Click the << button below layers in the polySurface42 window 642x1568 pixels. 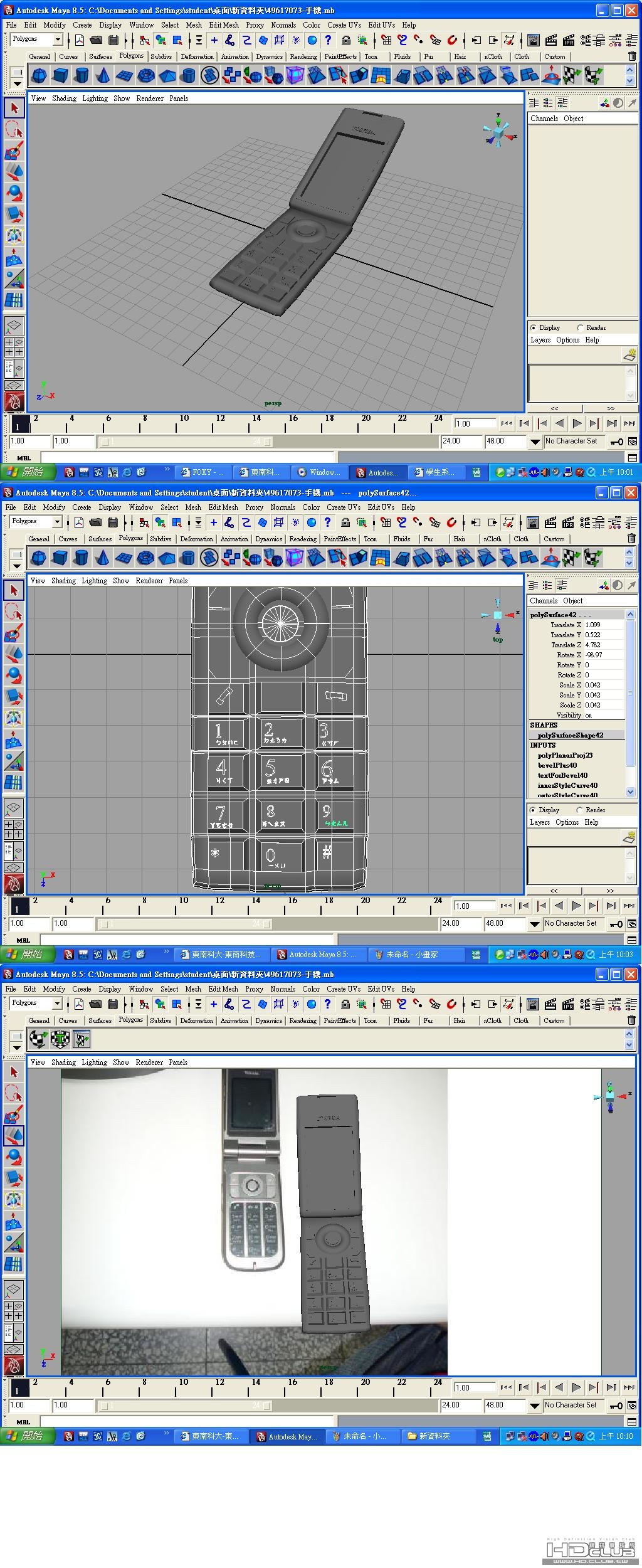click(x=554, y=891)
